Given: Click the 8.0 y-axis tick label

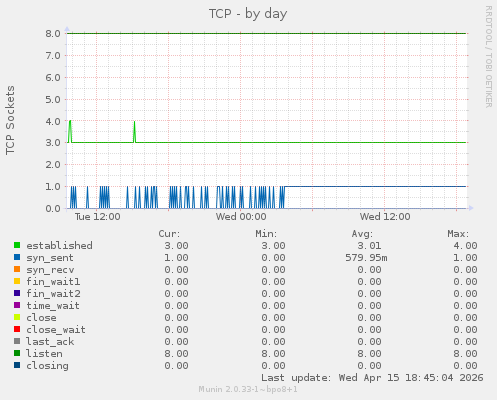Looking at the screenshot, I should (x=53, y=34).
